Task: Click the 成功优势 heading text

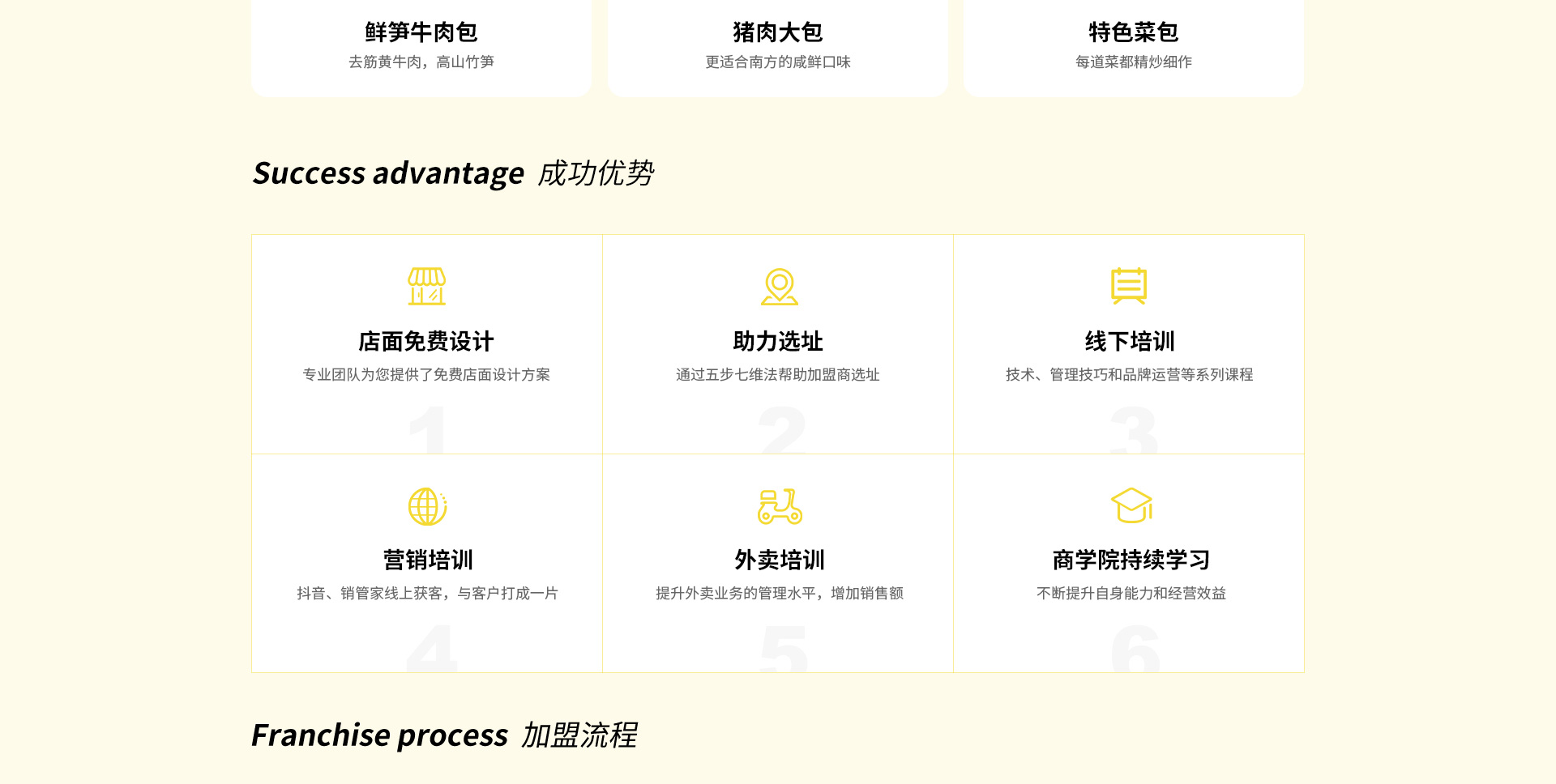Action: [596, 173]
